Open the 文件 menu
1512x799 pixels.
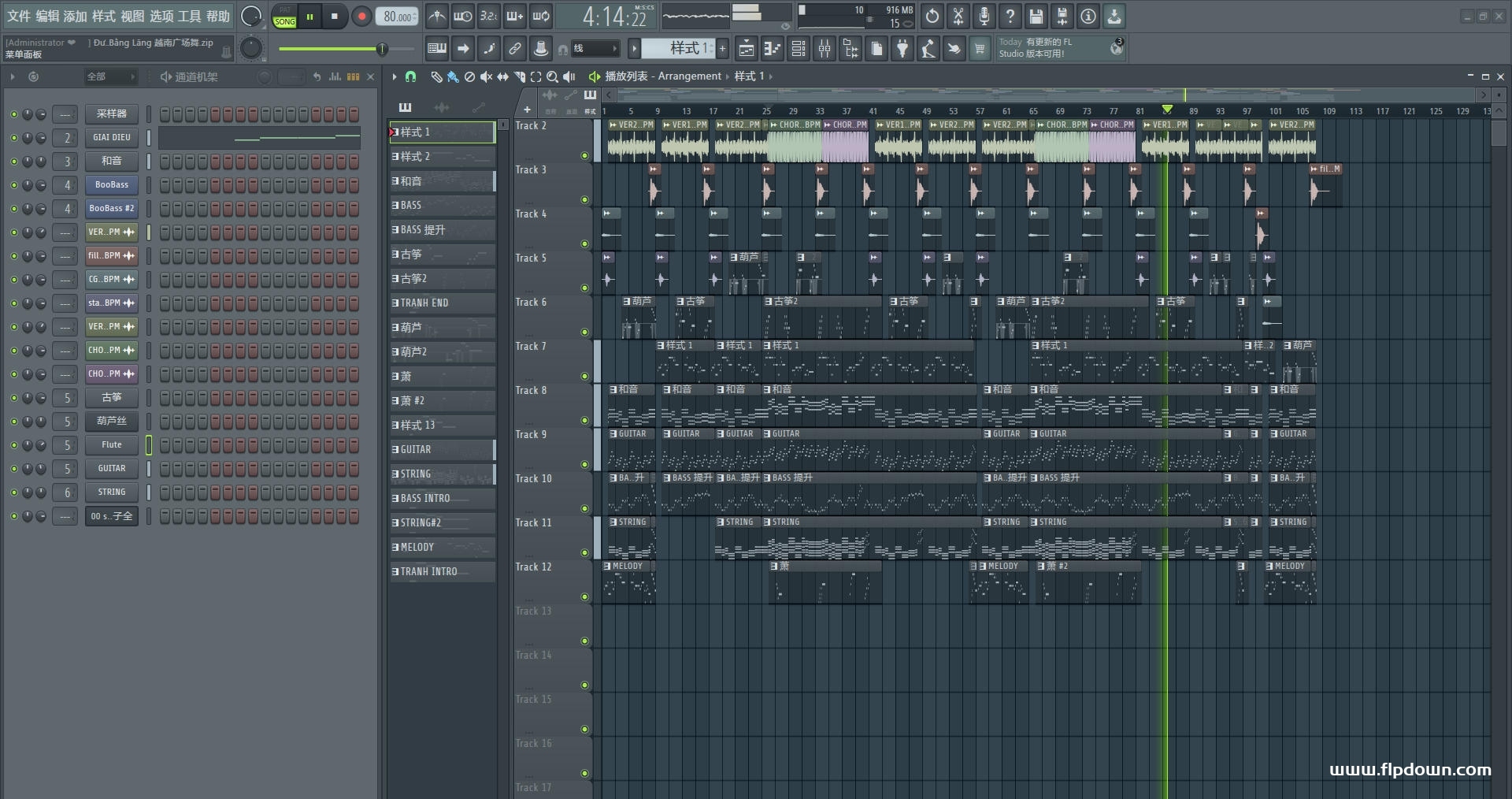(x=19, y=16)
